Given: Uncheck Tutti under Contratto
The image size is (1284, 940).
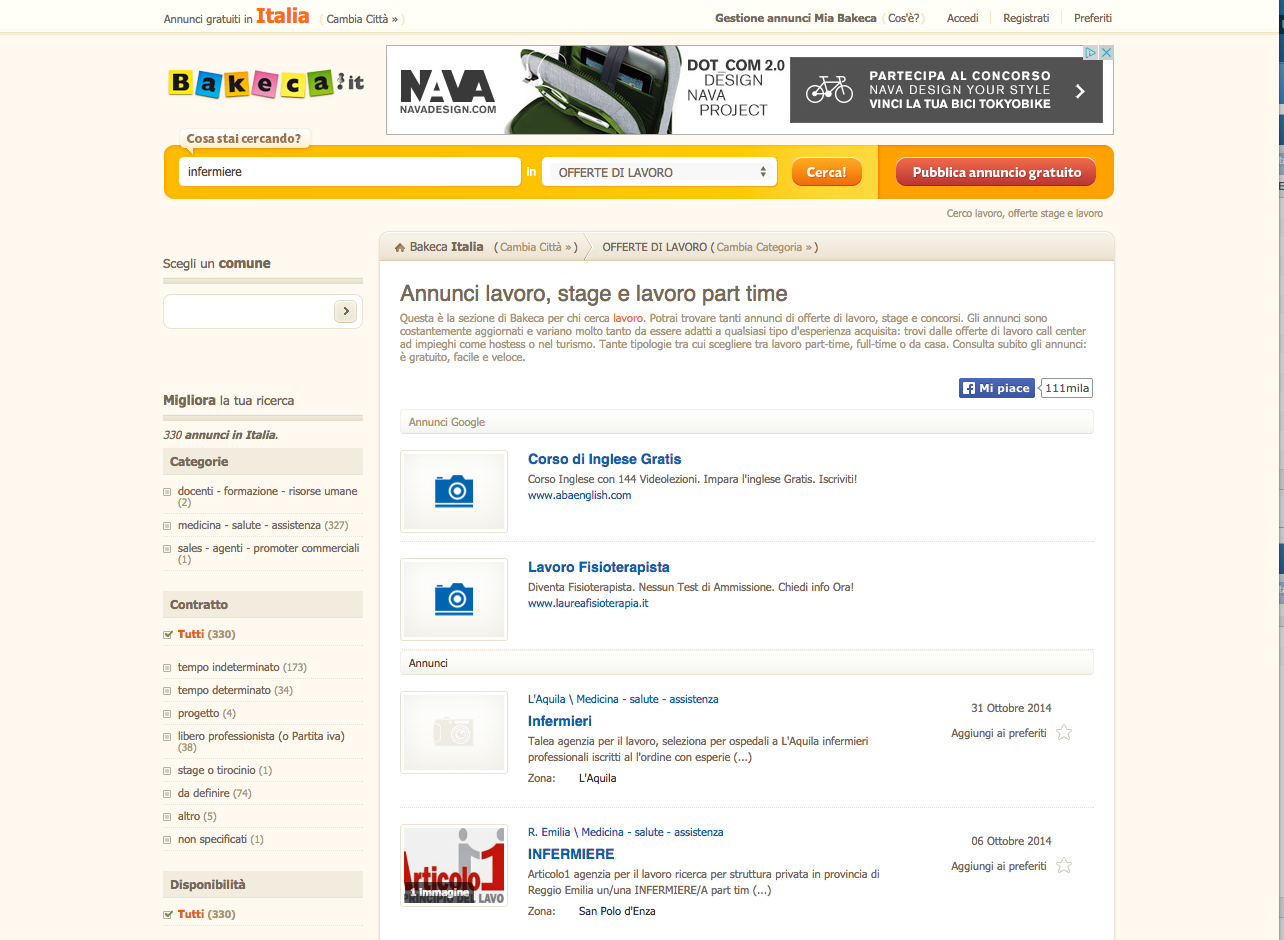Looking at the screenshot, I should click(166, 633).
